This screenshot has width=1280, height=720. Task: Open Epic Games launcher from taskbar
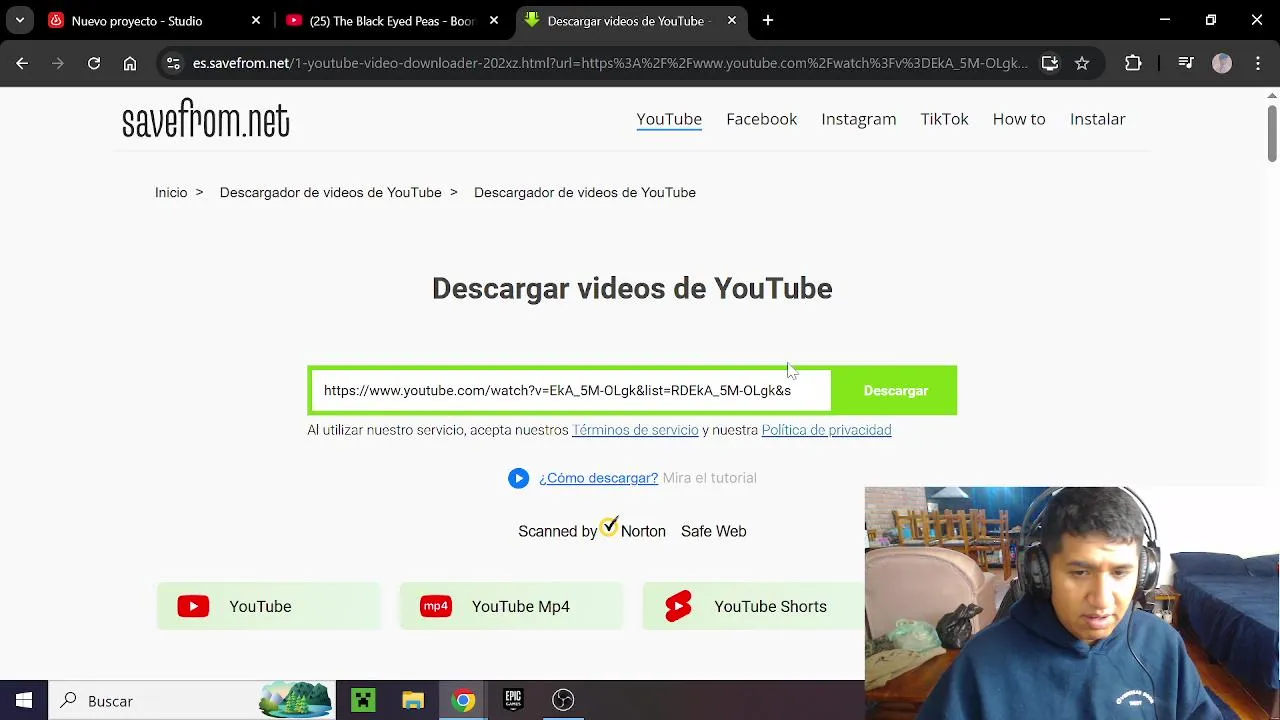pos(513,700)
